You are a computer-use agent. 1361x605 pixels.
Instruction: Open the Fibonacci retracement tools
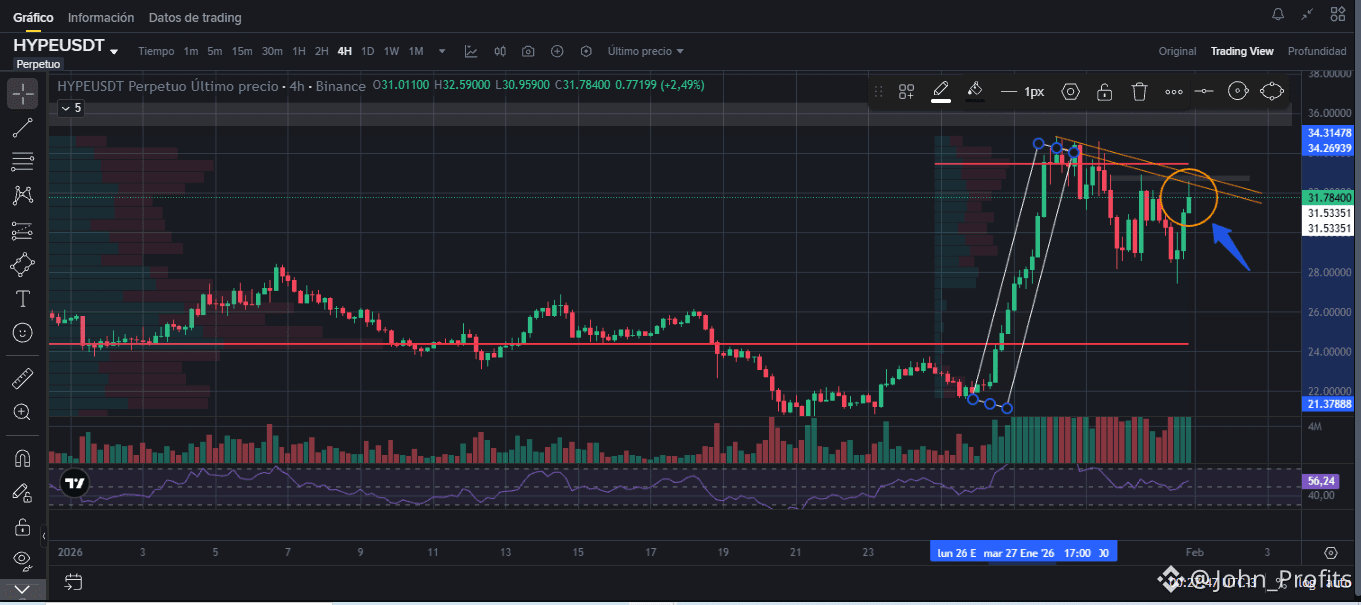point(22,161)
